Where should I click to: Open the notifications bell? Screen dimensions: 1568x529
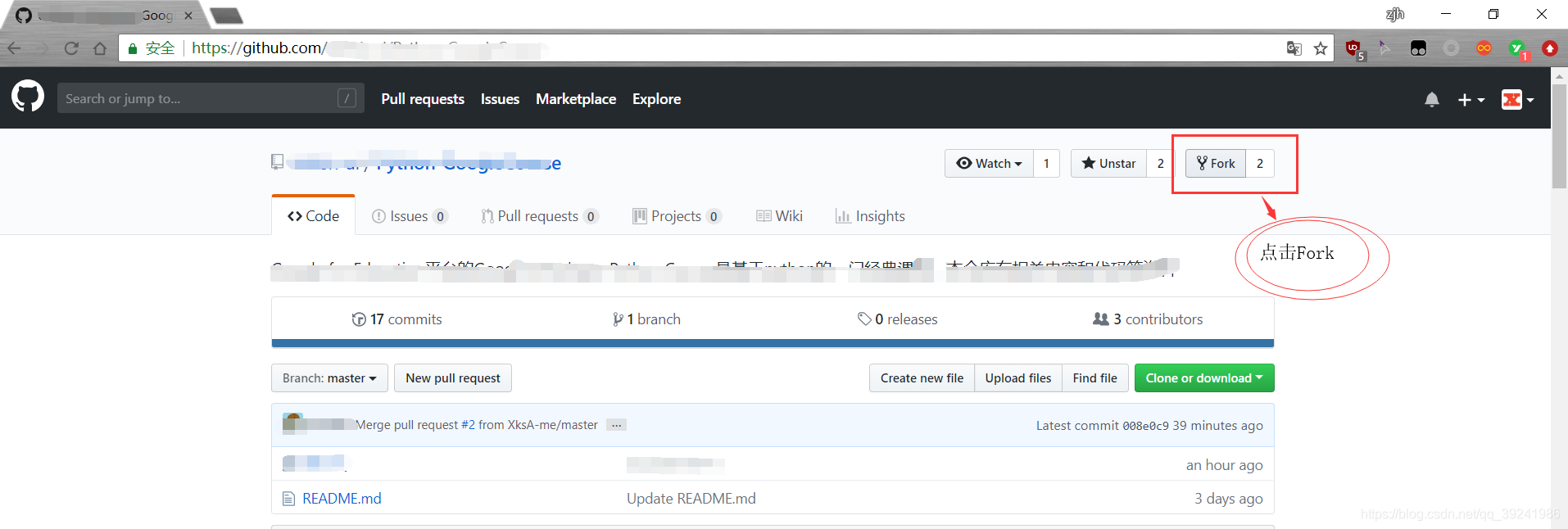(1431, 99)
